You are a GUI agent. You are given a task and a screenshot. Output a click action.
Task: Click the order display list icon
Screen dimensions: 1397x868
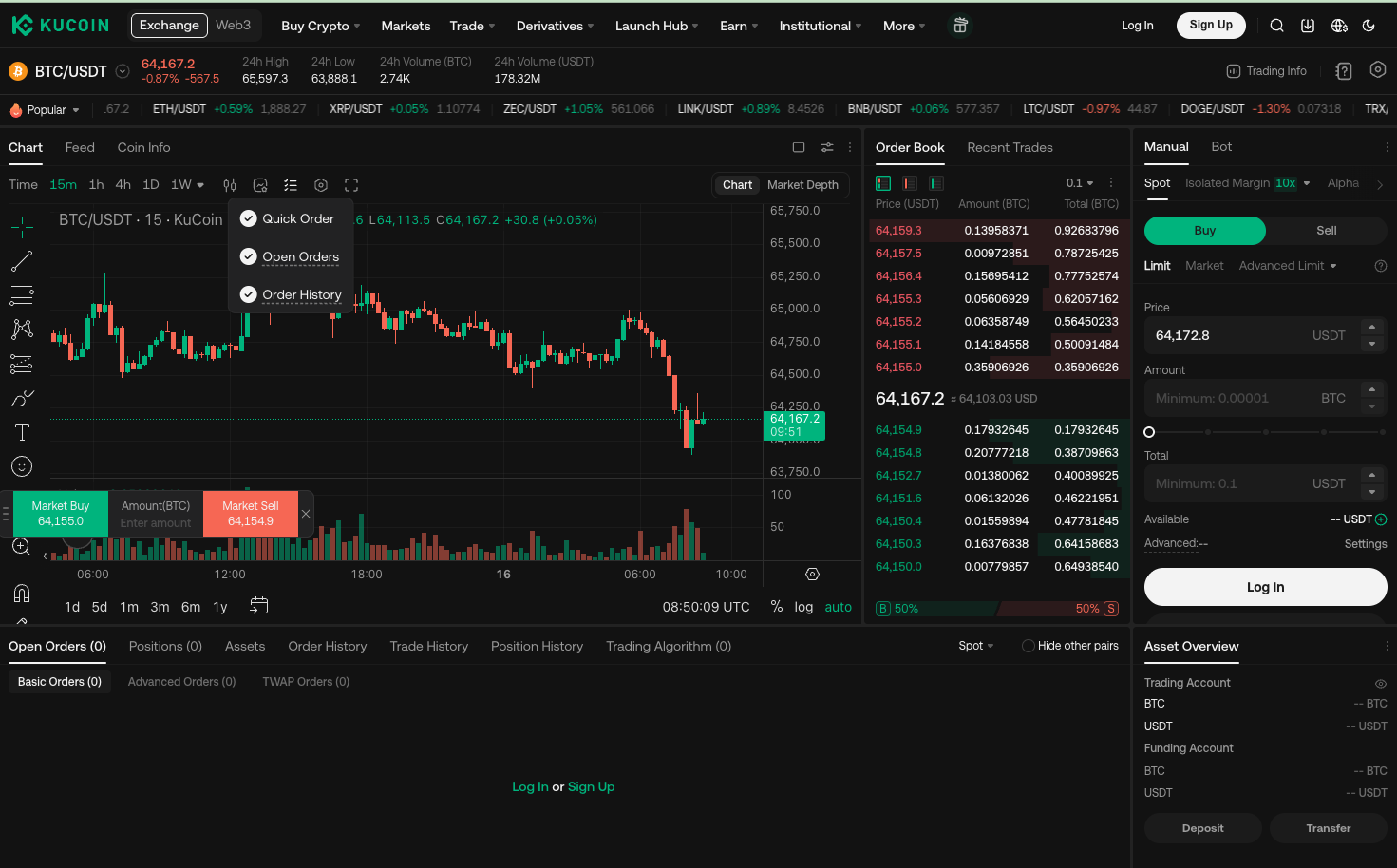291,185
